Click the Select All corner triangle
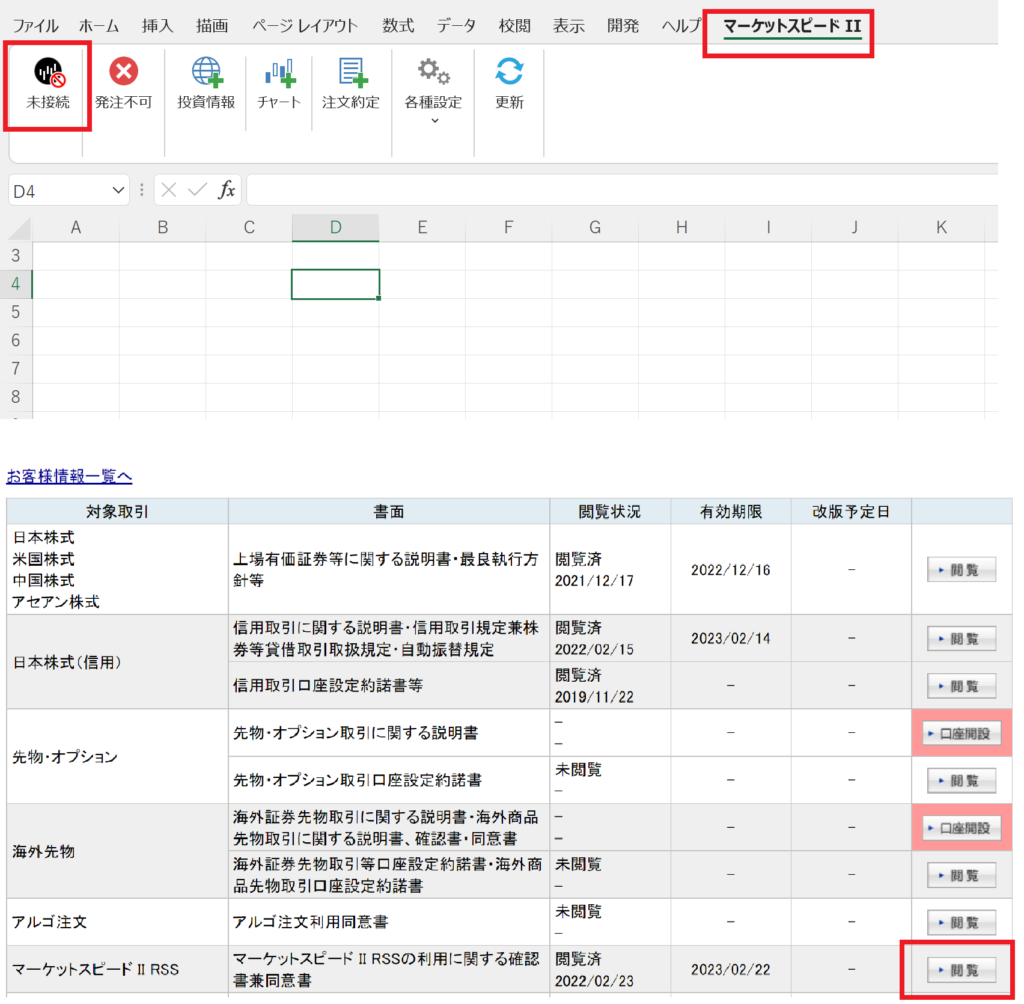Image resolution: width=1024 pixels, height=1004 pixels. pyautogui.click(x=20, y=229)
